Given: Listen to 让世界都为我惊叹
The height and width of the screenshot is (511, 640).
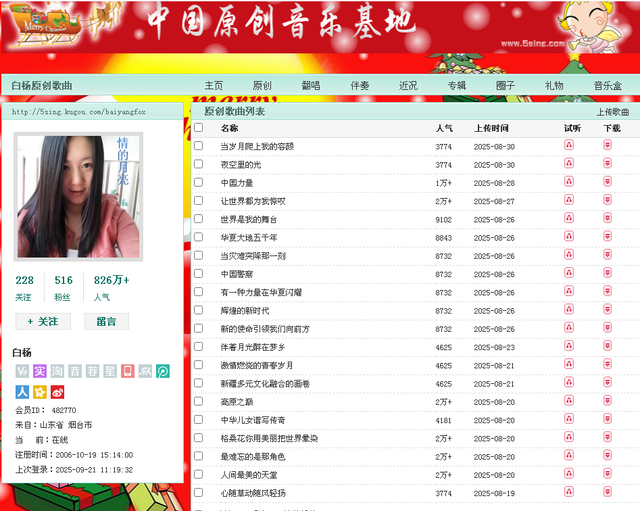Looking at the screenshot, I should click(569, 200).
